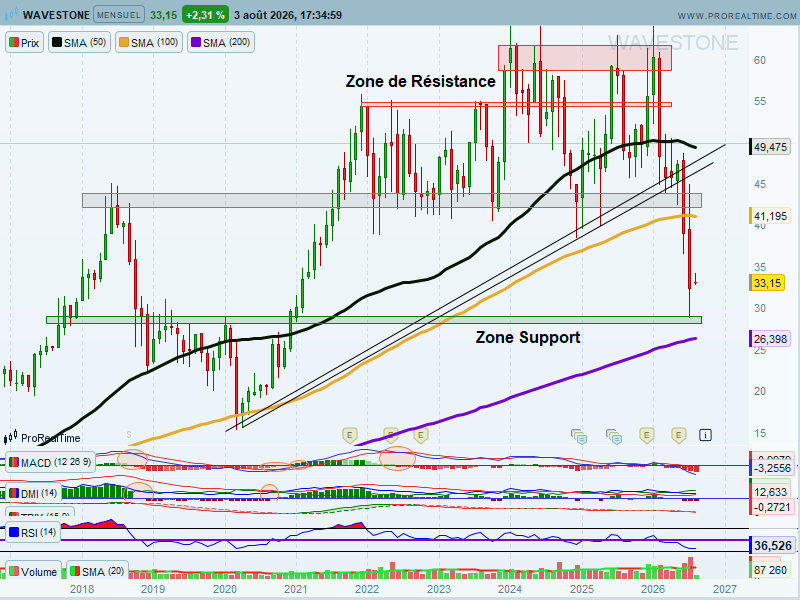
Task: Open the E earnings marker in mid-2022
Action: (390, 435)
